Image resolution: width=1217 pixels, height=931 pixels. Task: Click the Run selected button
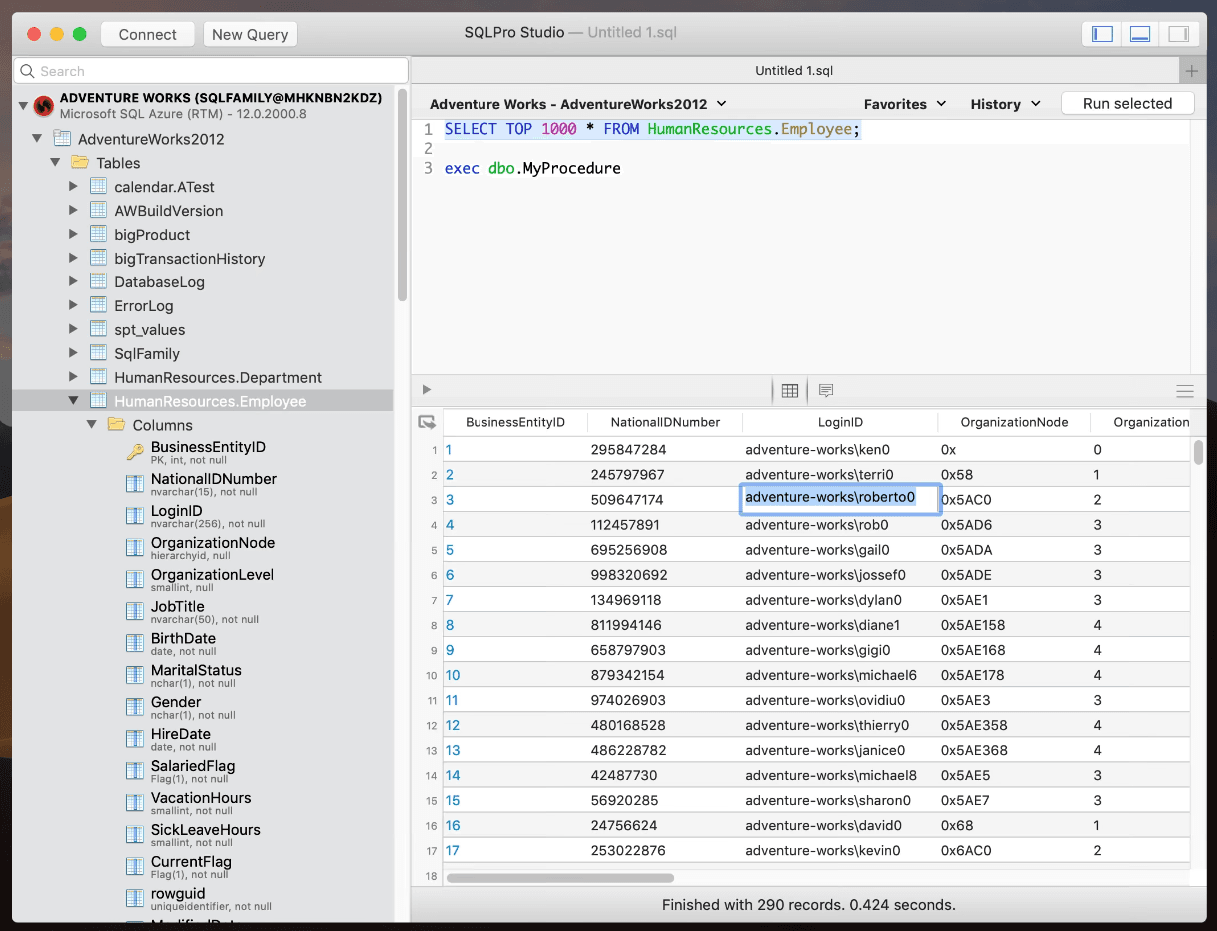(x=1128, y=102)
